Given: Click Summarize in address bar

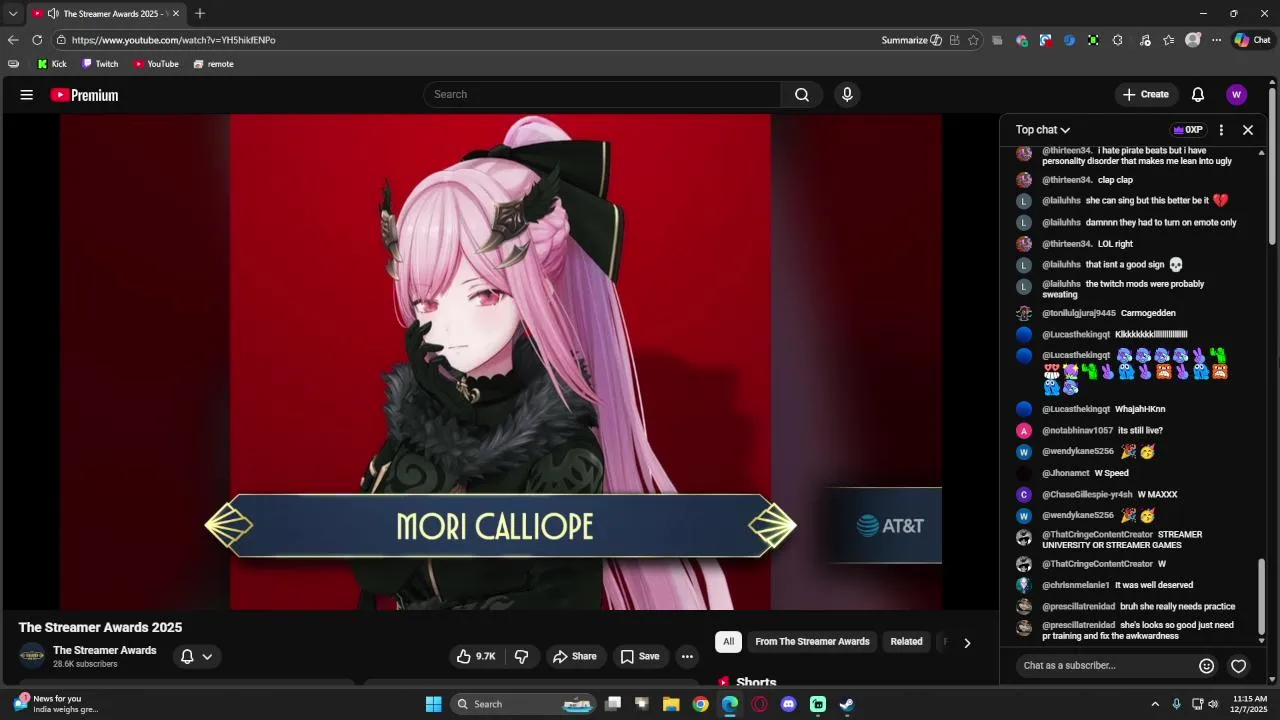Looking at the screenshot, I should coord(911,40).
